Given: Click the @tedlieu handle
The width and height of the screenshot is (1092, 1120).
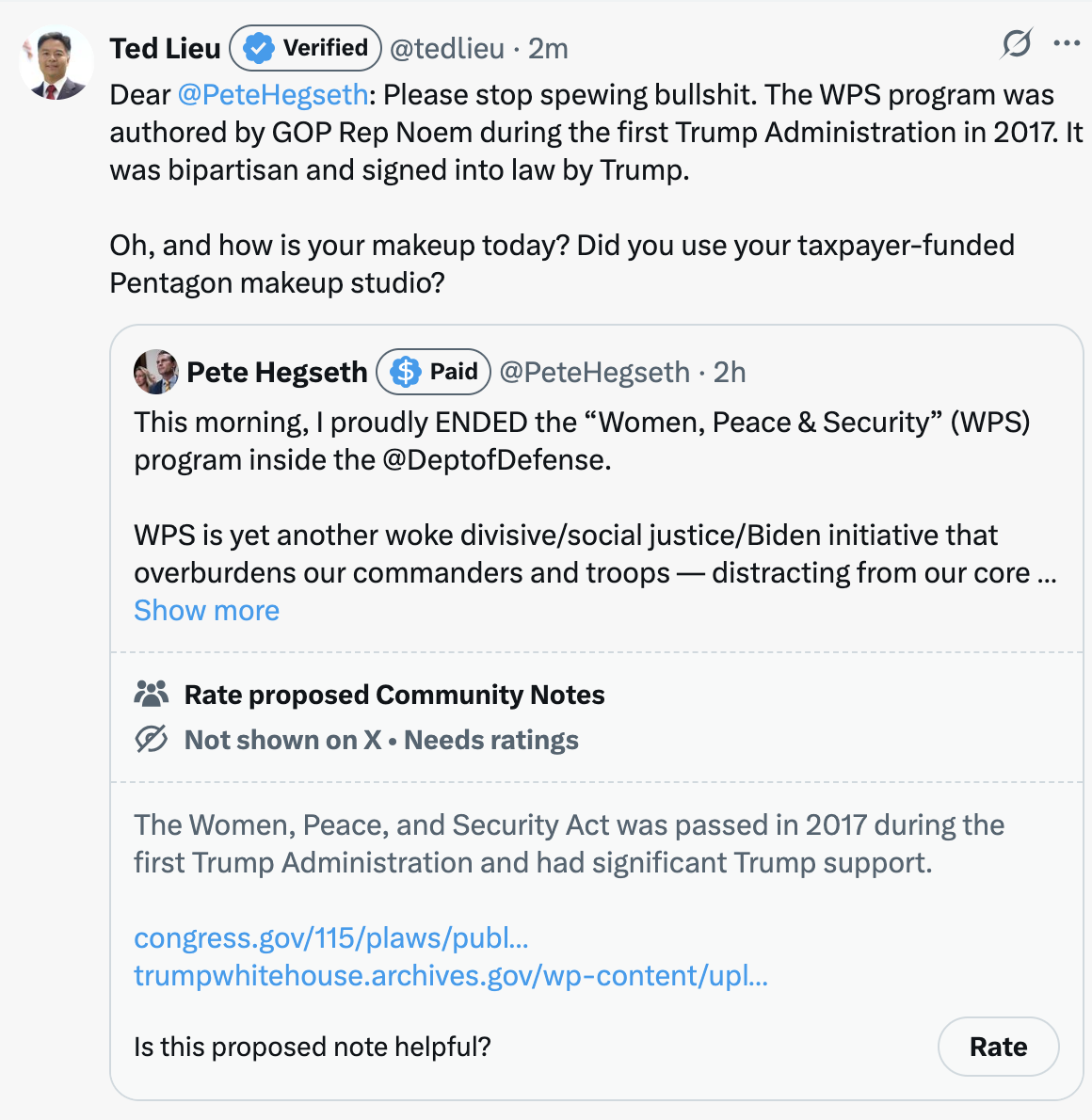Looking at the screenshot, I should coord(446,49).
